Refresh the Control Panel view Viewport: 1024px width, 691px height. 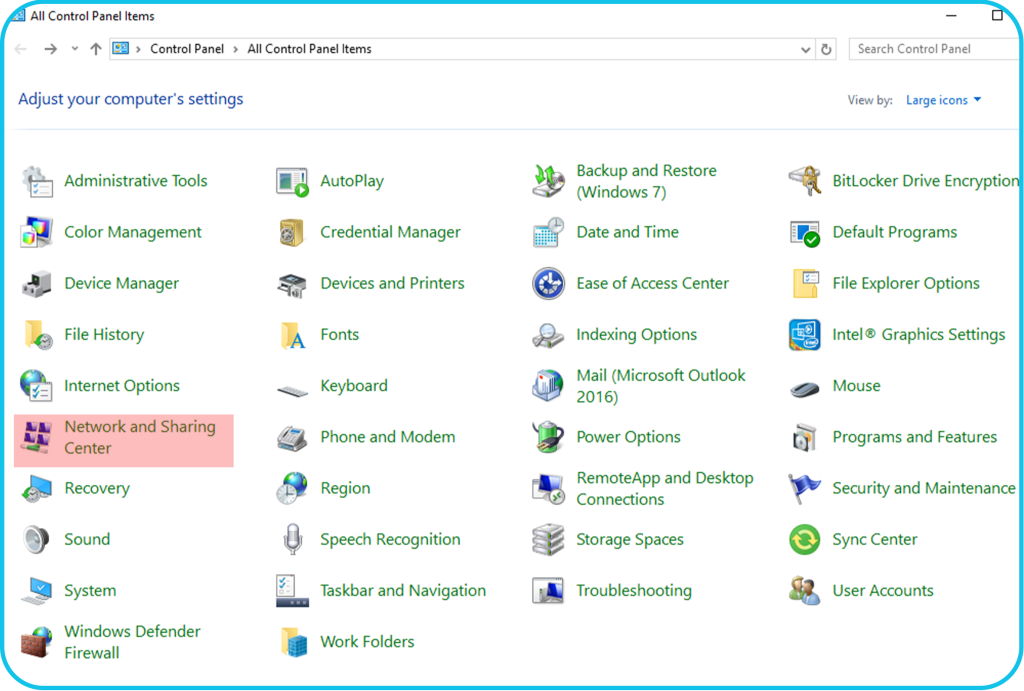(826, 50)
